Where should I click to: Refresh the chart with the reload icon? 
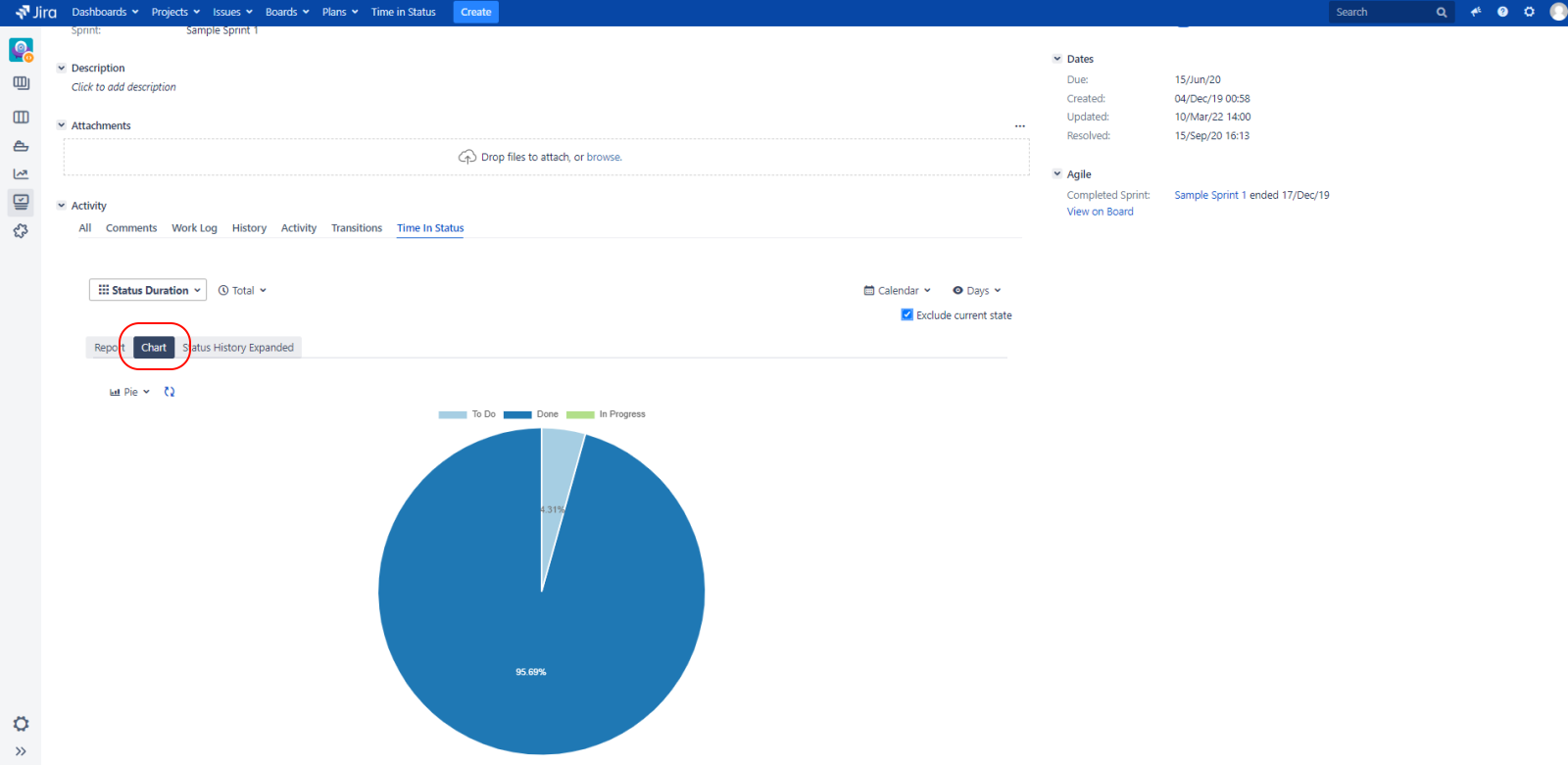tap(170, 392)
